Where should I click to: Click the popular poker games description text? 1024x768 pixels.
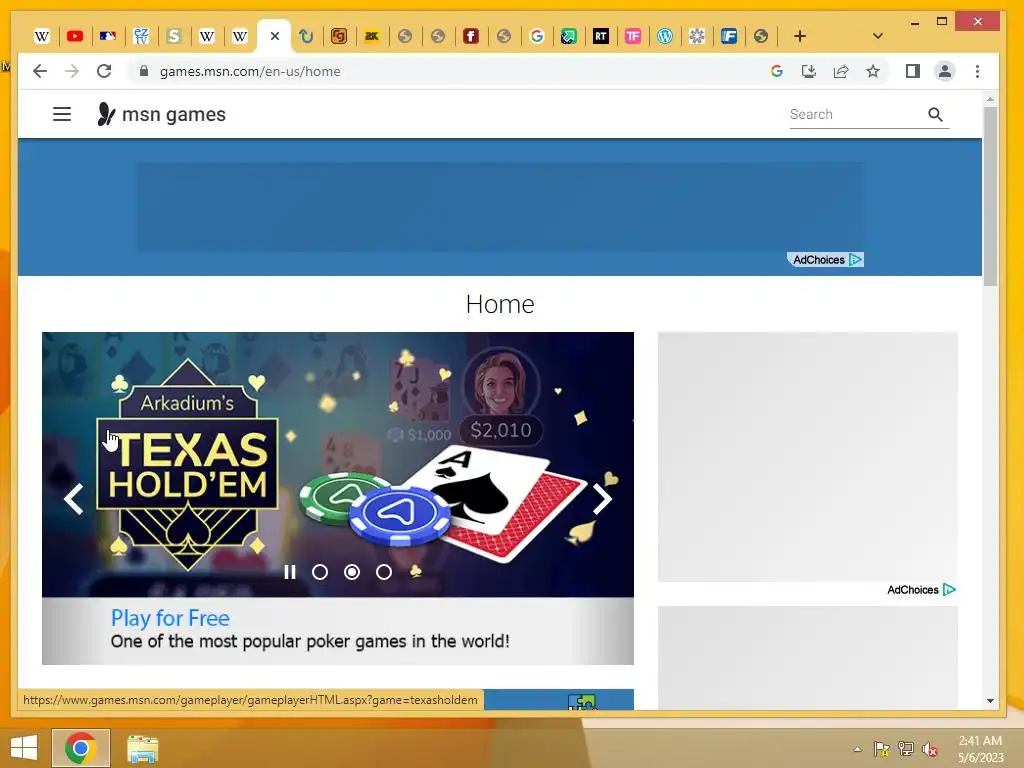click(x=310, y=641)
